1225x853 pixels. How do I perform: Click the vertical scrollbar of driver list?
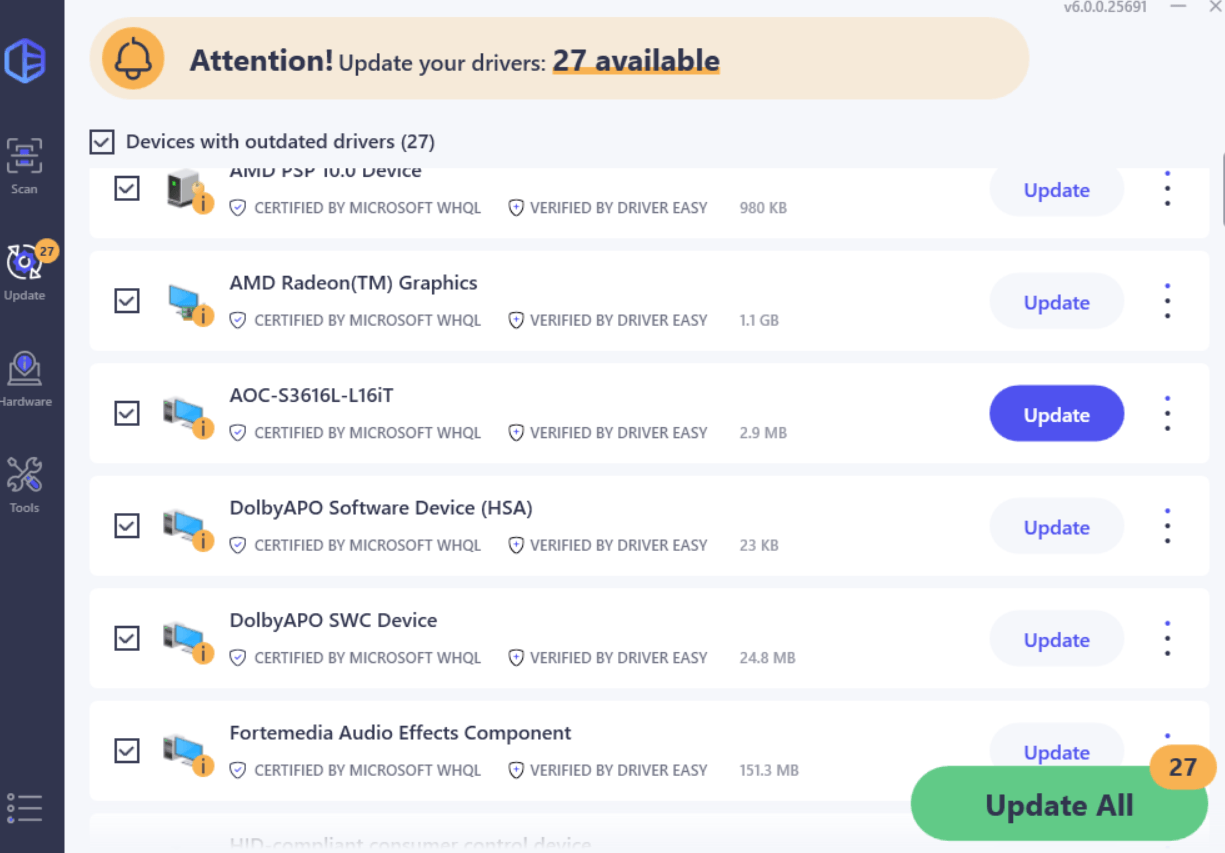pos(1222,190)
